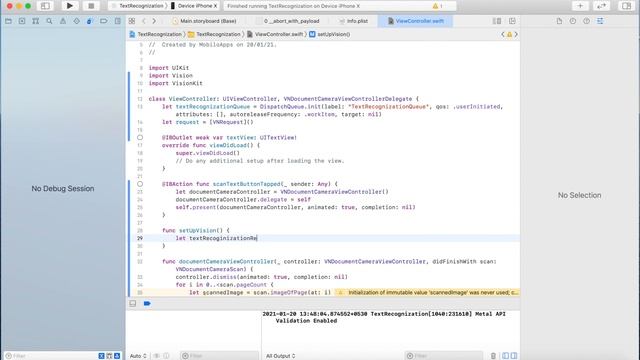Open the Report navigator icon
Screen dimensions: 640x360
[x=118, y=21]
